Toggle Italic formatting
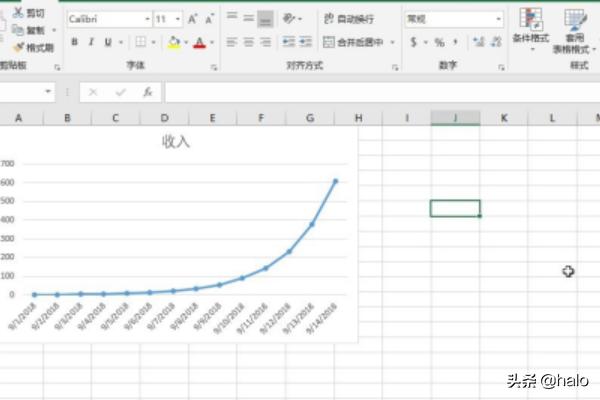The image size is (600, 400). [x=91, y=42]
